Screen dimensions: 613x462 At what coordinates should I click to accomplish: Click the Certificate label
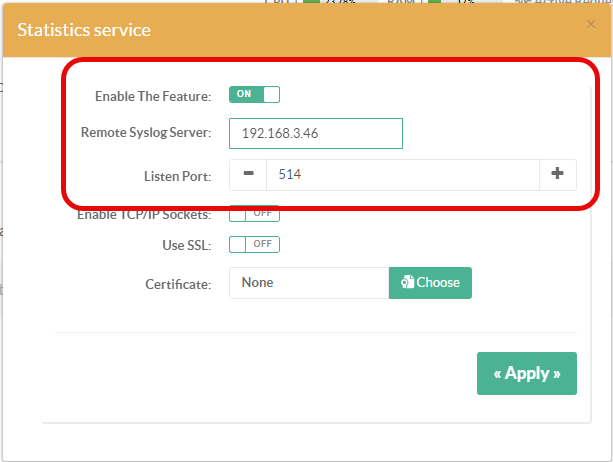point(178,284)
